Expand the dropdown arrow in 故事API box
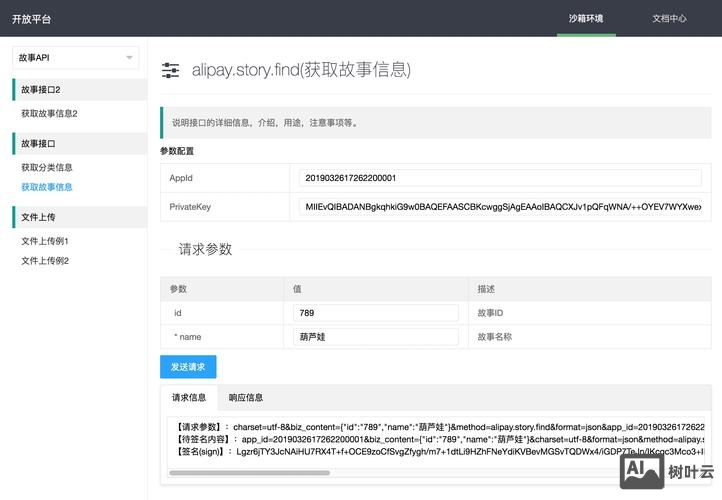722x500 pixels. tap(129, 58)
